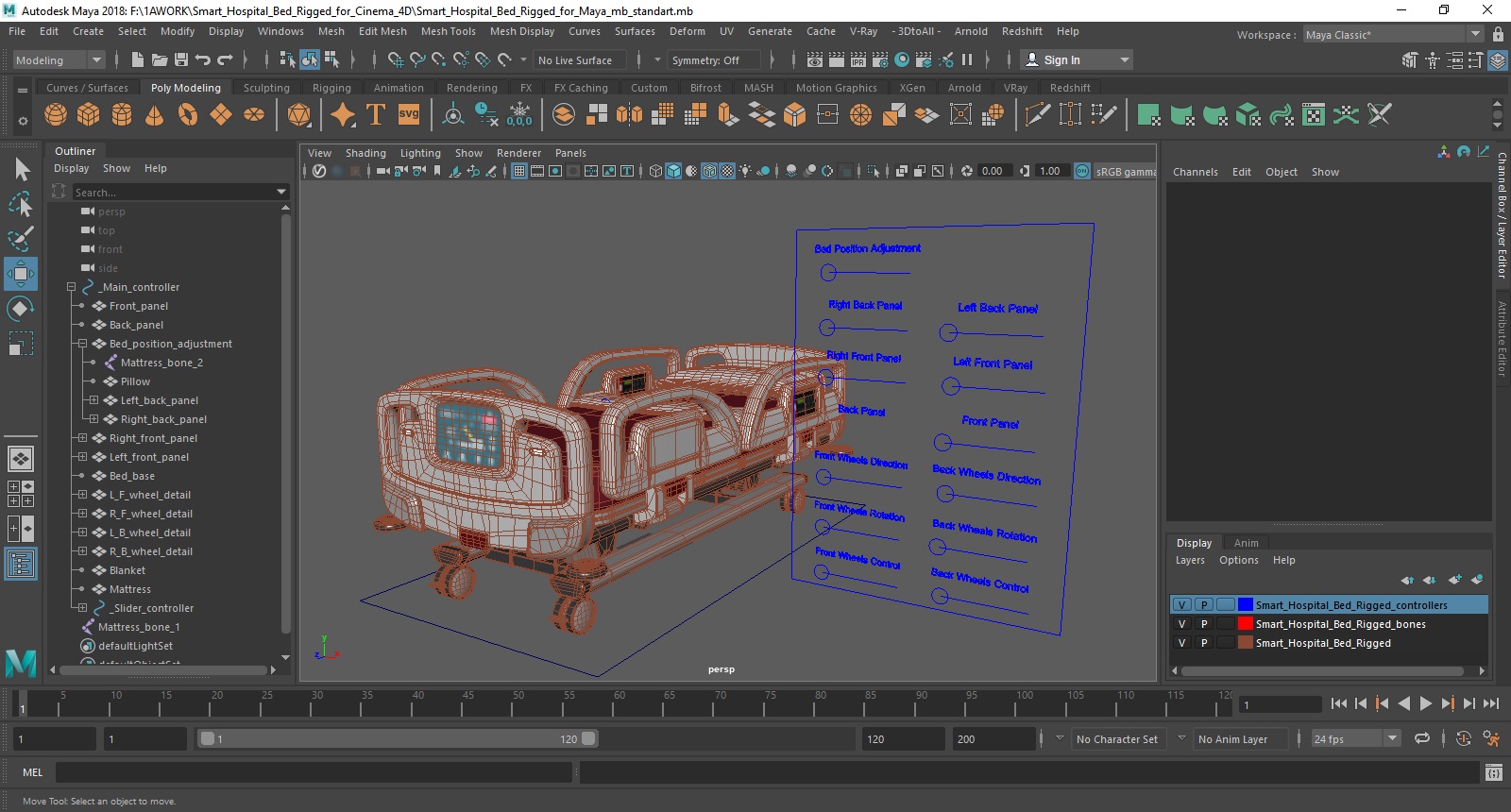
Task: Step back one frame
Action: (x=1361, y=703)
